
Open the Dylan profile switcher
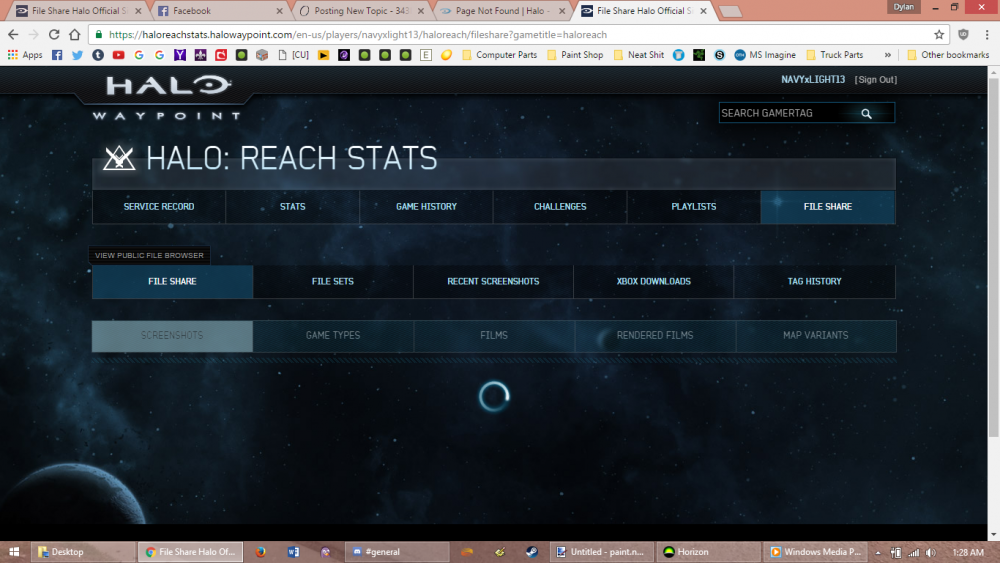(903, 7)
